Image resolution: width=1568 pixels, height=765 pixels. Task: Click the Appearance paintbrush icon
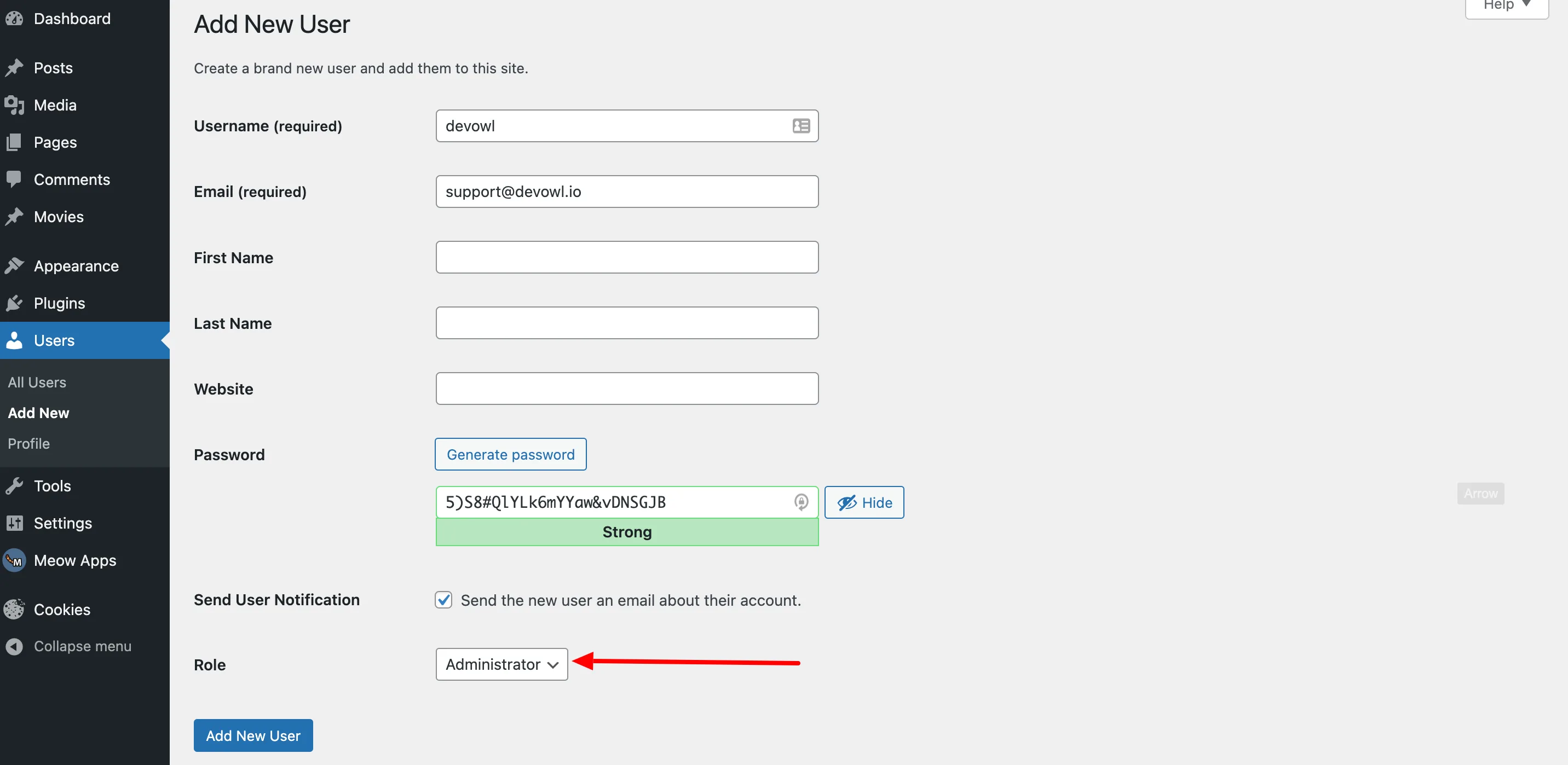[14, 266]
